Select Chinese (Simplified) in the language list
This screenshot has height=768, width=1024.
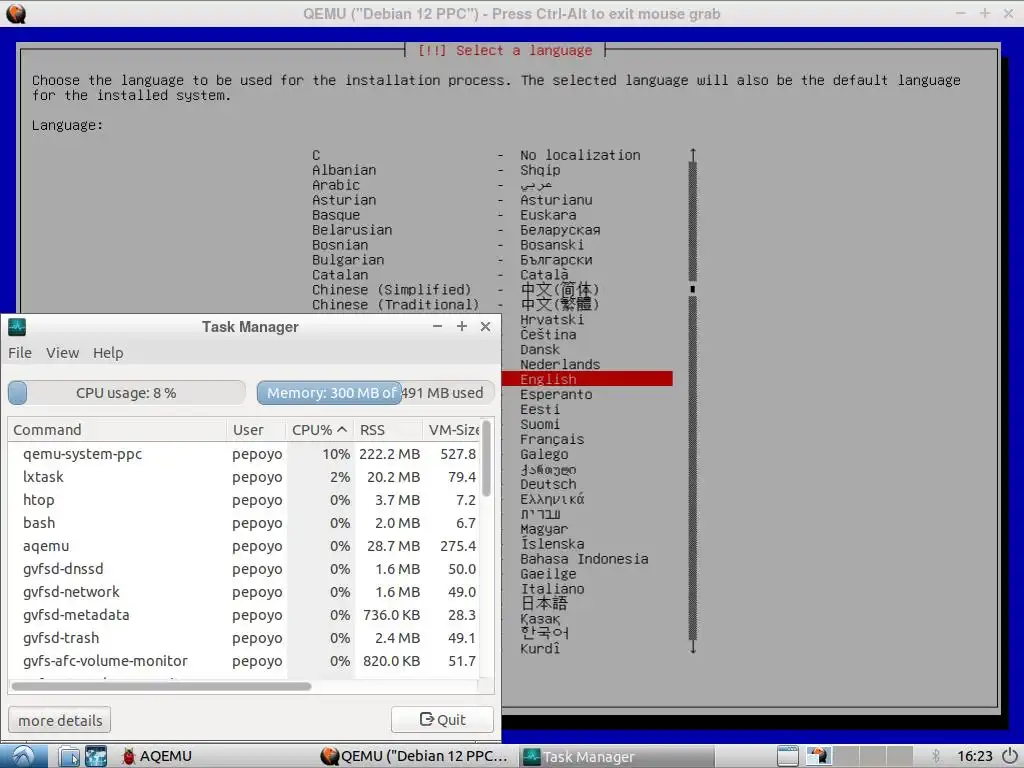tap(391, 290)
